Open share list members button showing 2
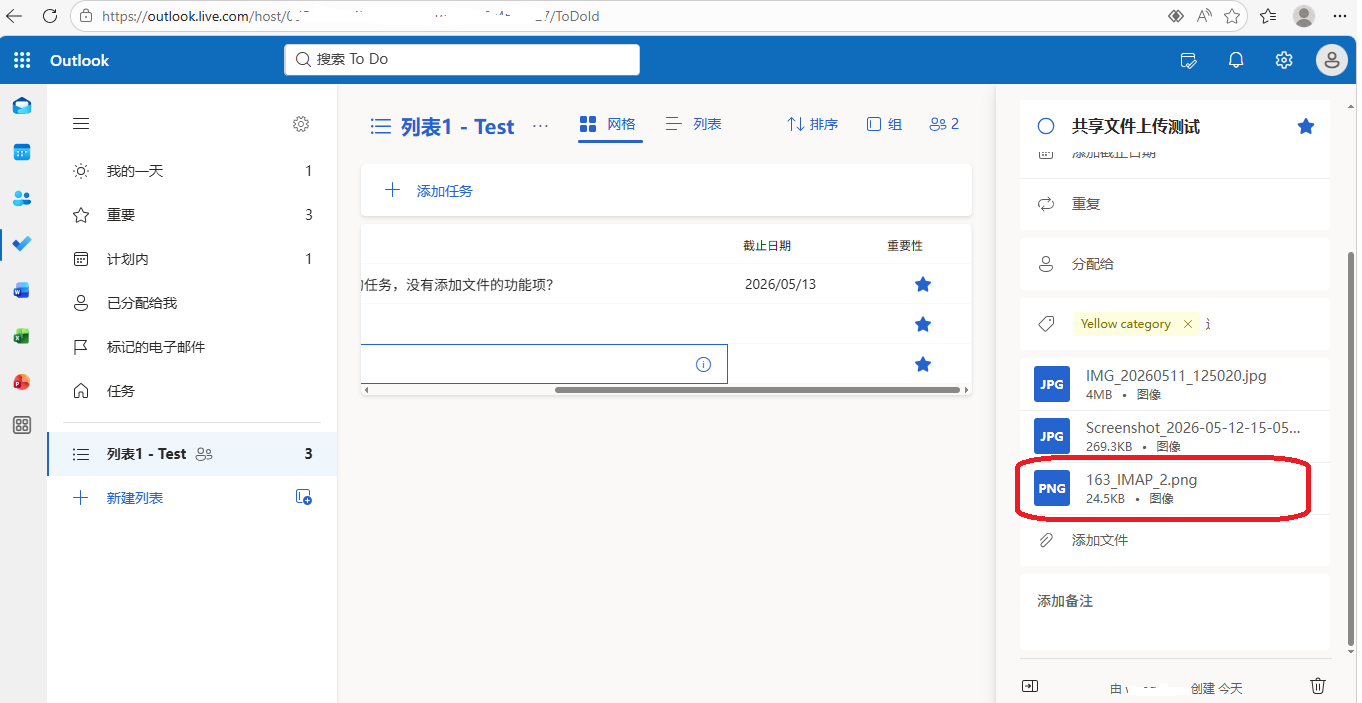 (x=944, y=124)
